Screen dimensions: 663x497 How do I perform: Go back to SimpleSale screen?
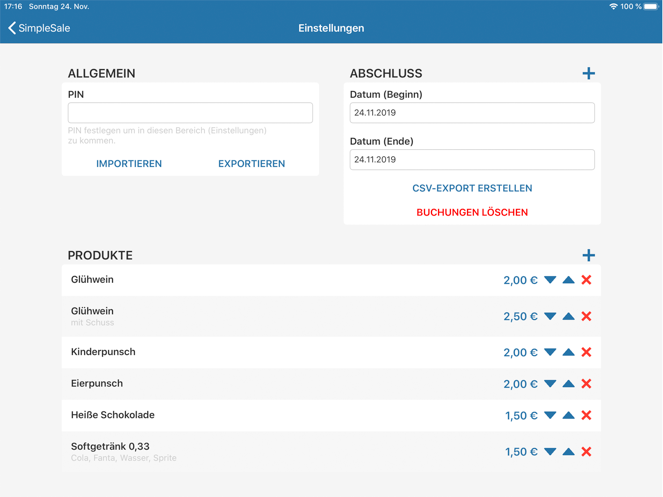coord(39,28)
